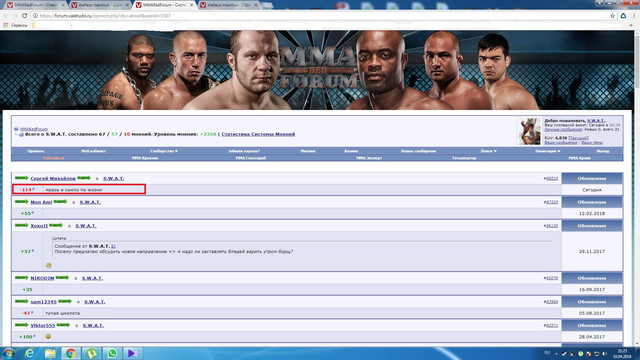This screenshot has width=640, height=360.
Task: Expand the Поиск dropdown menu
Action: pyautogui.click(x=488, y=151)
